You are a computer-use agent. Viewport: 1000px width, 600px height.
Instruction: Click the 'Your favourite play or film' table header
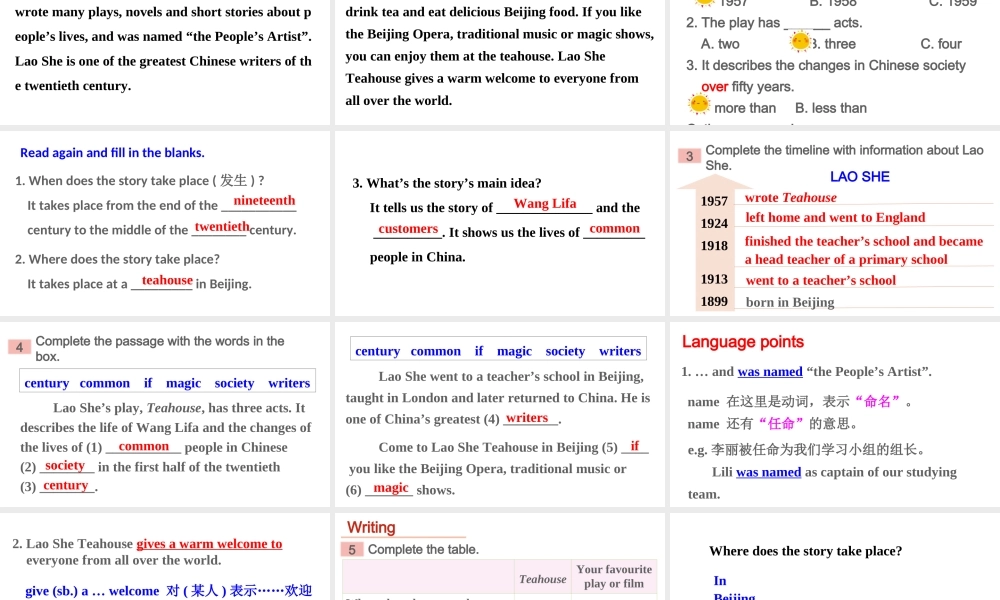point(614,576)
